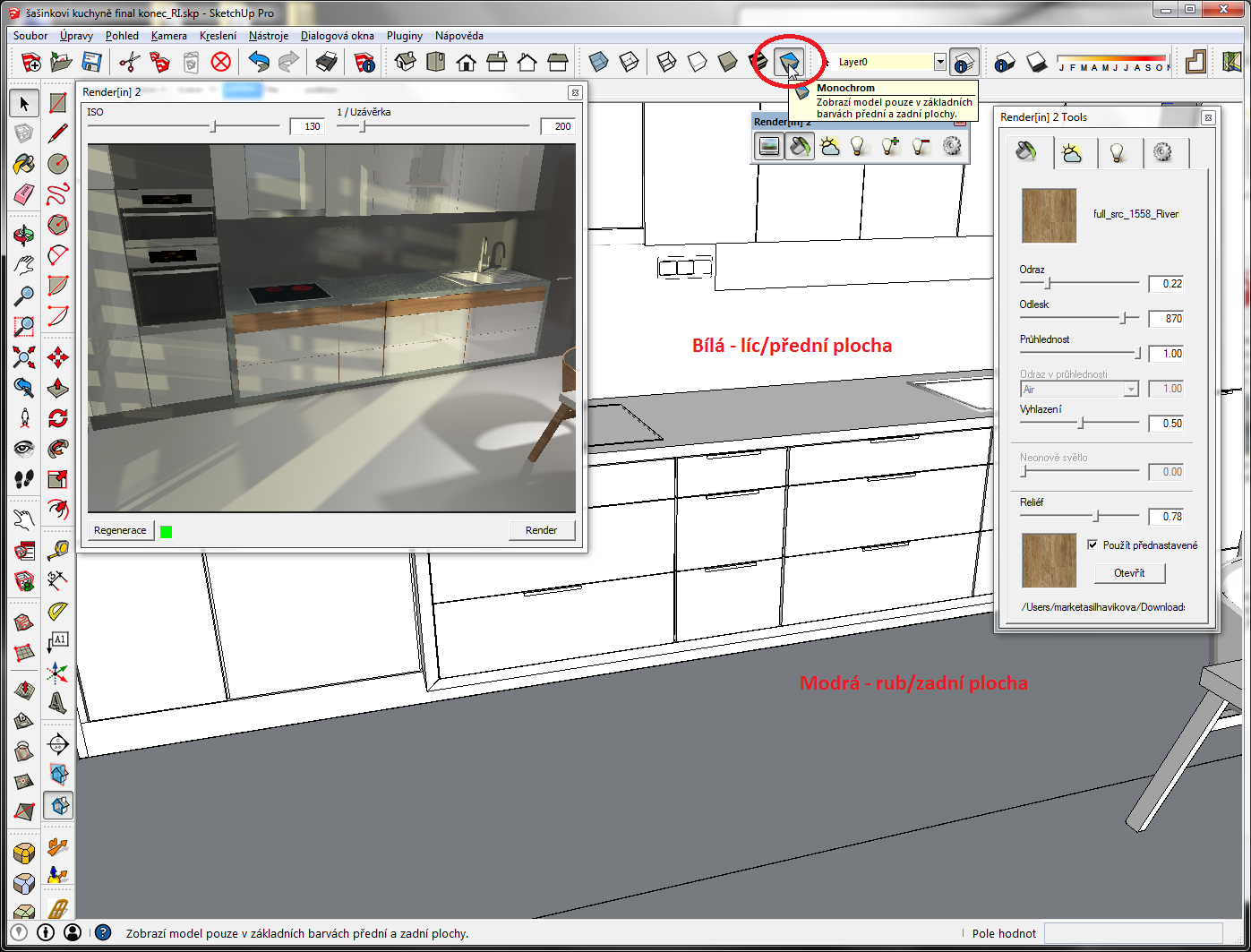Activate the Orbit tool
The width and height of the screenshot is (1251, 952).
pos(24,235)
